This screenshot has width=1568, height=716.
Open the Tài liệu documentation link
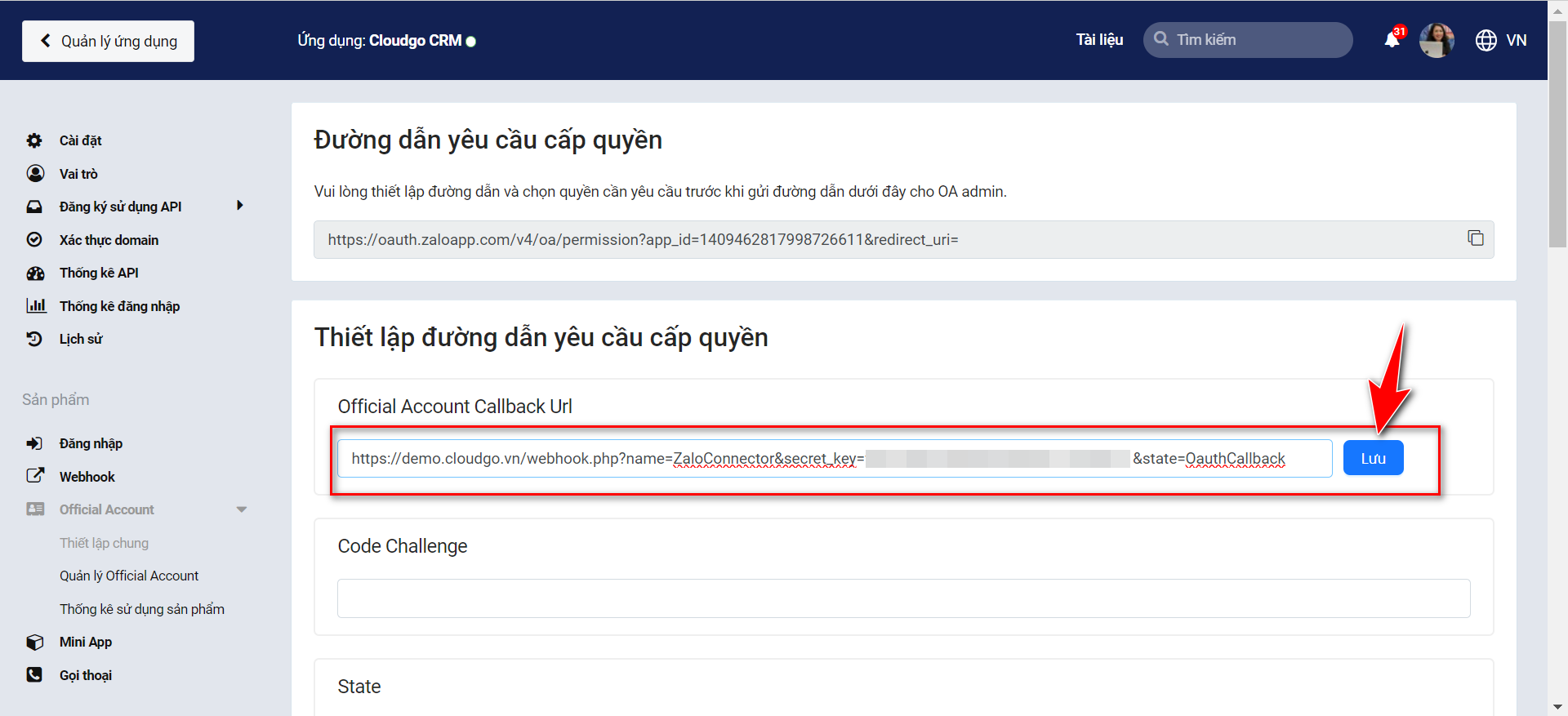(1099, 40)
